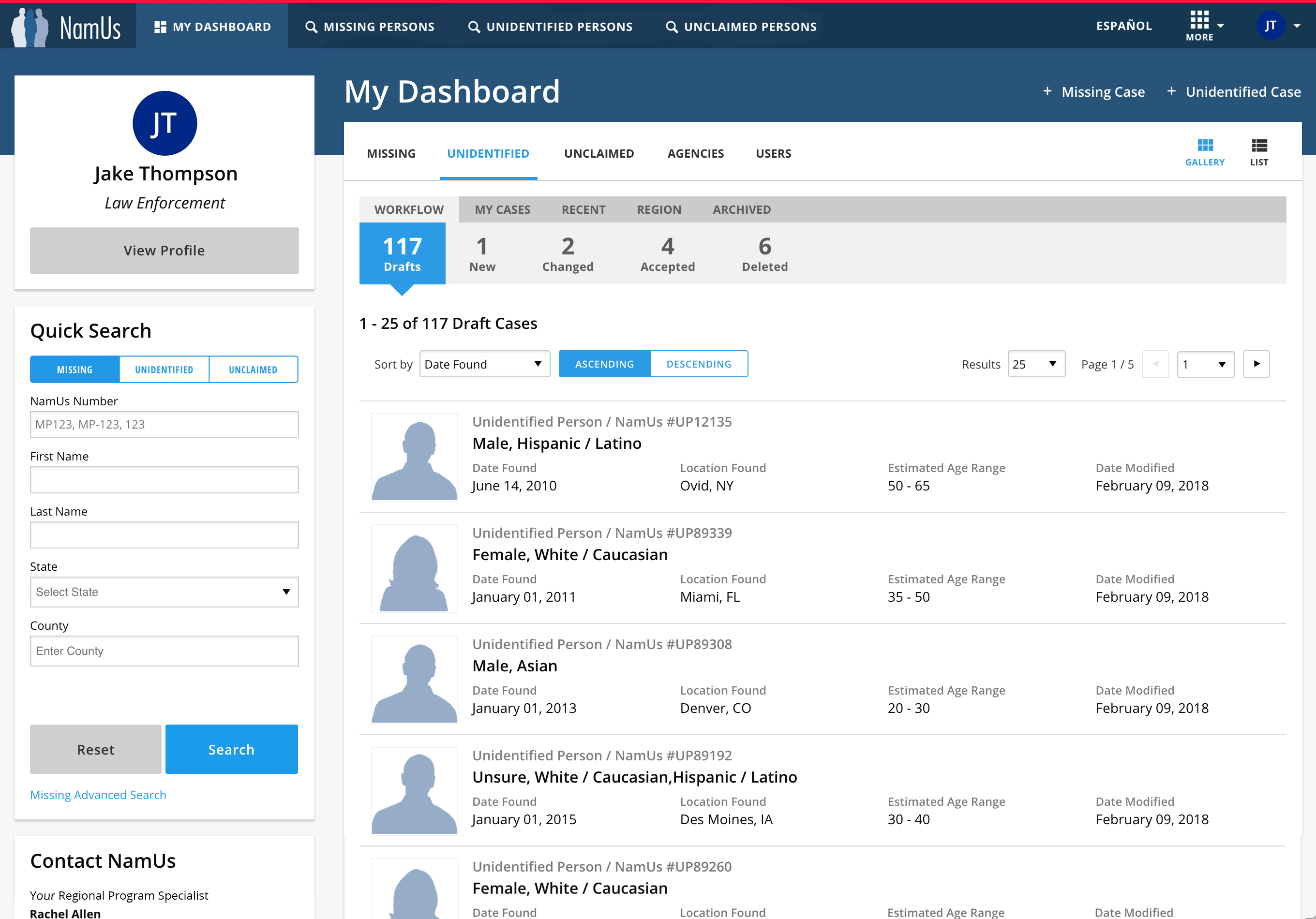Add a new Missing Case
The width and height of the screenshot is (1316, 919).
[x=1093, y=92]
